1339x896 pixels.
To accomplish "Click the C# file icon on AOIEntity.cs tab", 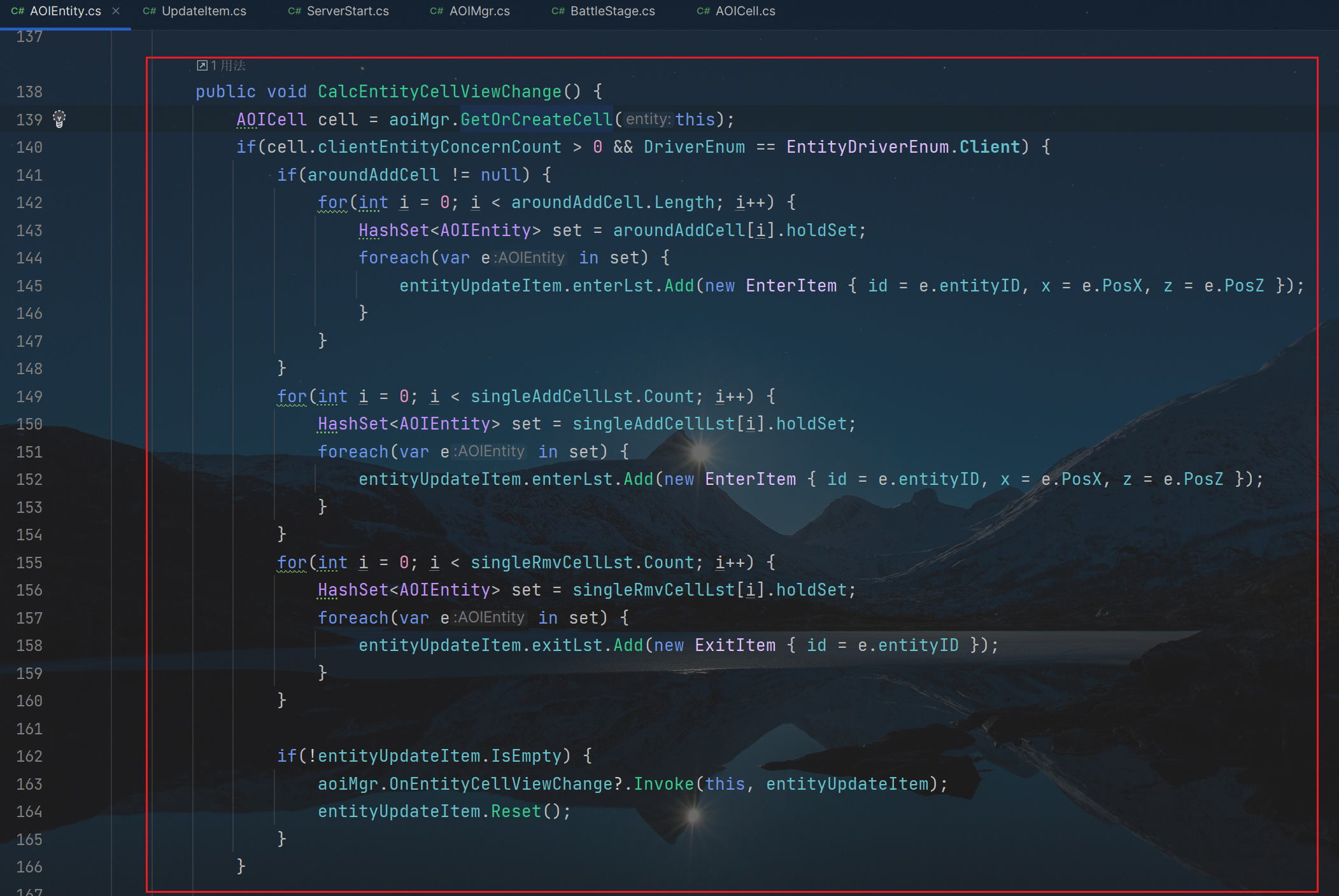I will [17, 11].
